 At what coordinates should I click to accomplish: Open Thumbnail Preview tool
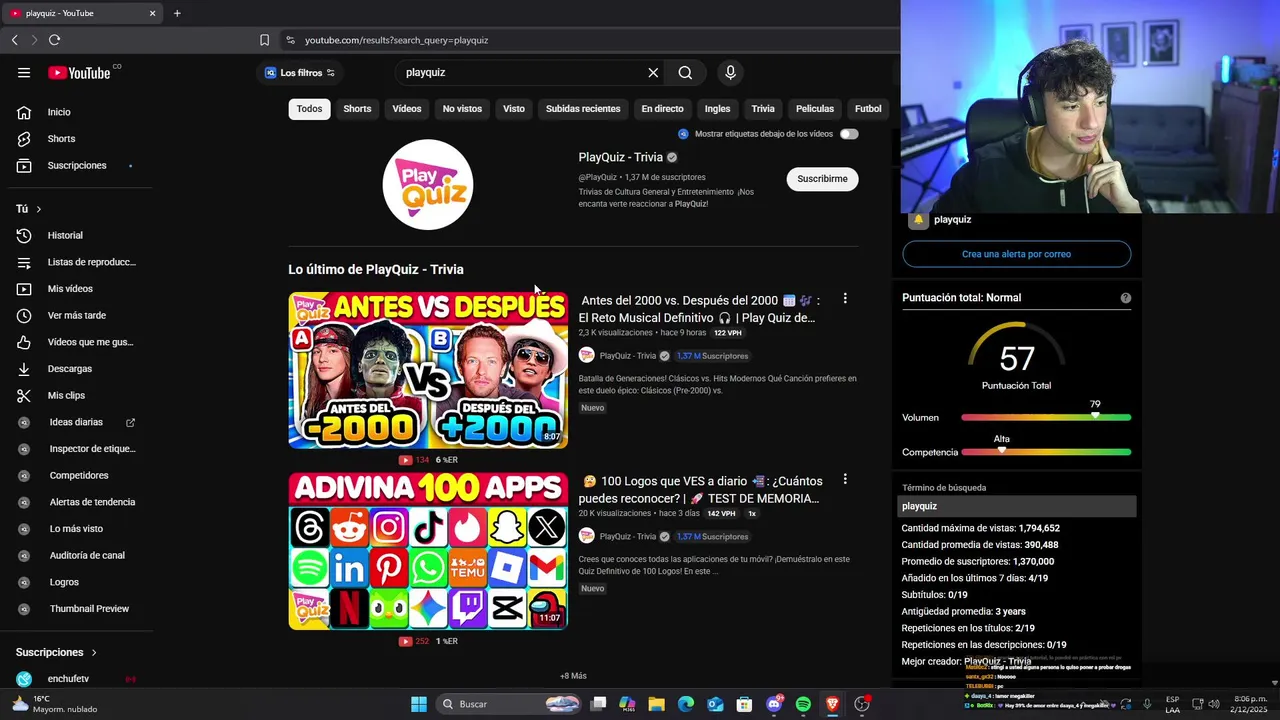point(89,609)
